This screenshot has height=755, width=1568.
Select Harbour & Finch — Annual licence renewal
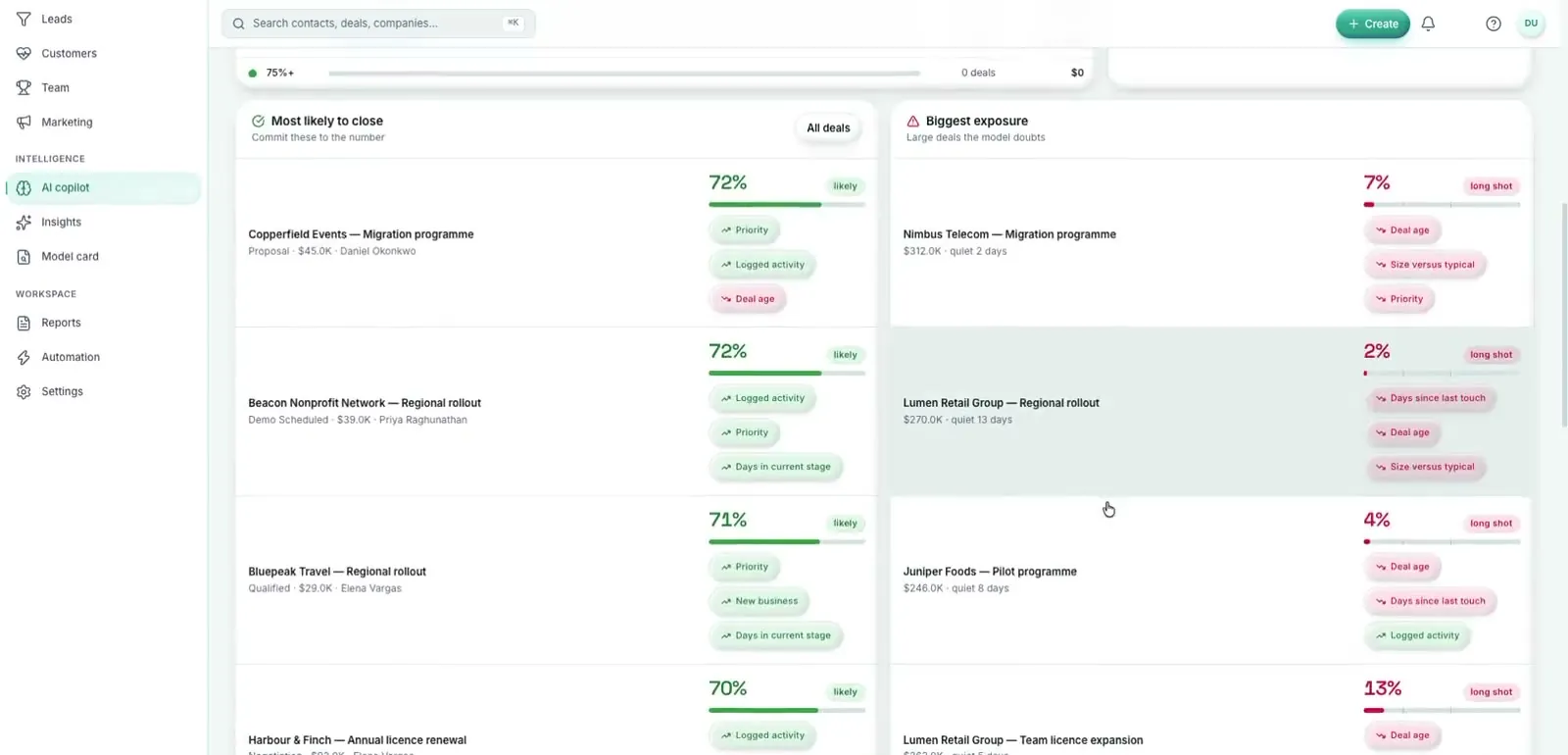(556, 710)
